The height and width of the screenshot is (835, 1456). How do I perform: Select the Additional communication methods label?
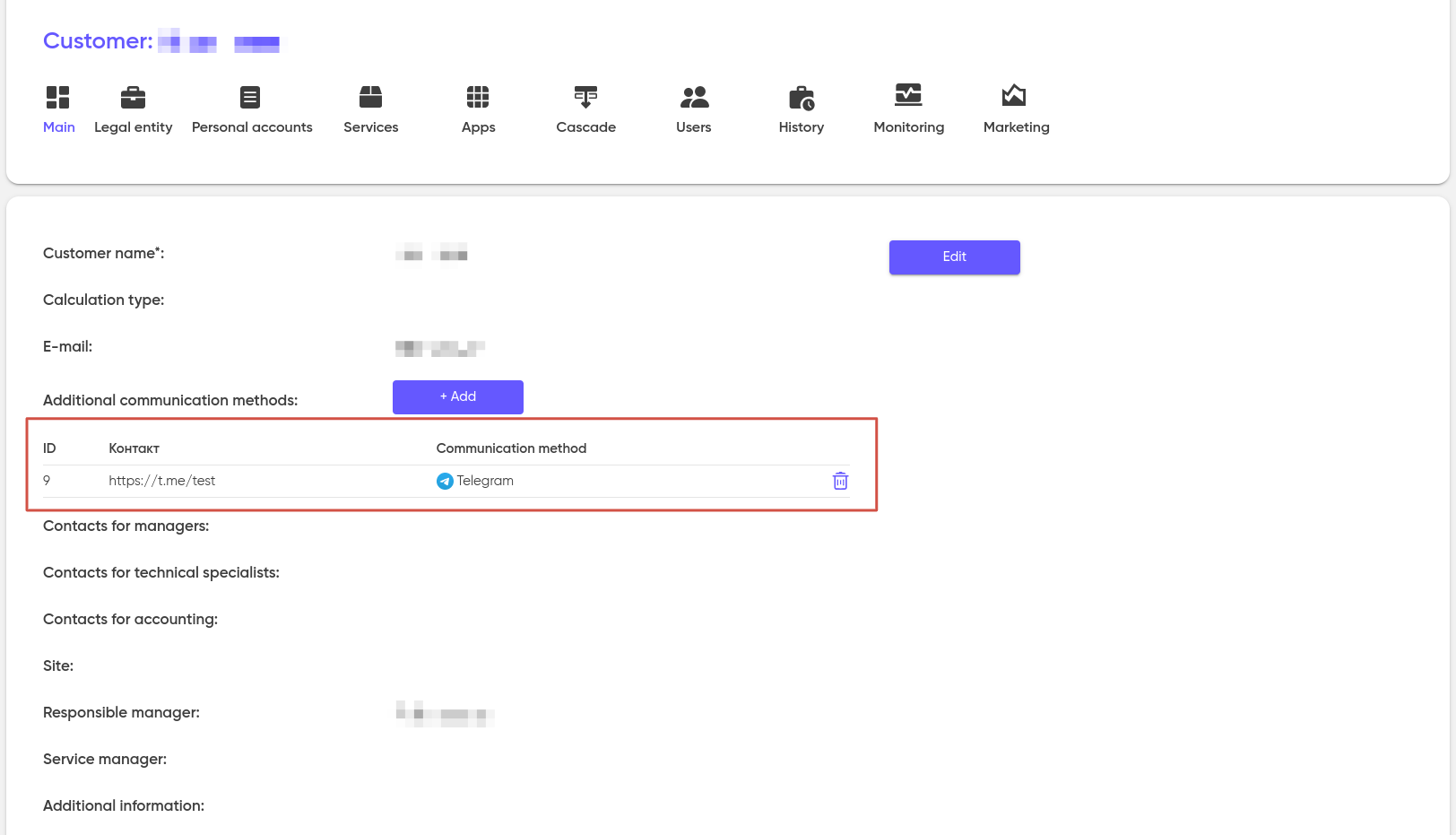click(x=170, y=401)
